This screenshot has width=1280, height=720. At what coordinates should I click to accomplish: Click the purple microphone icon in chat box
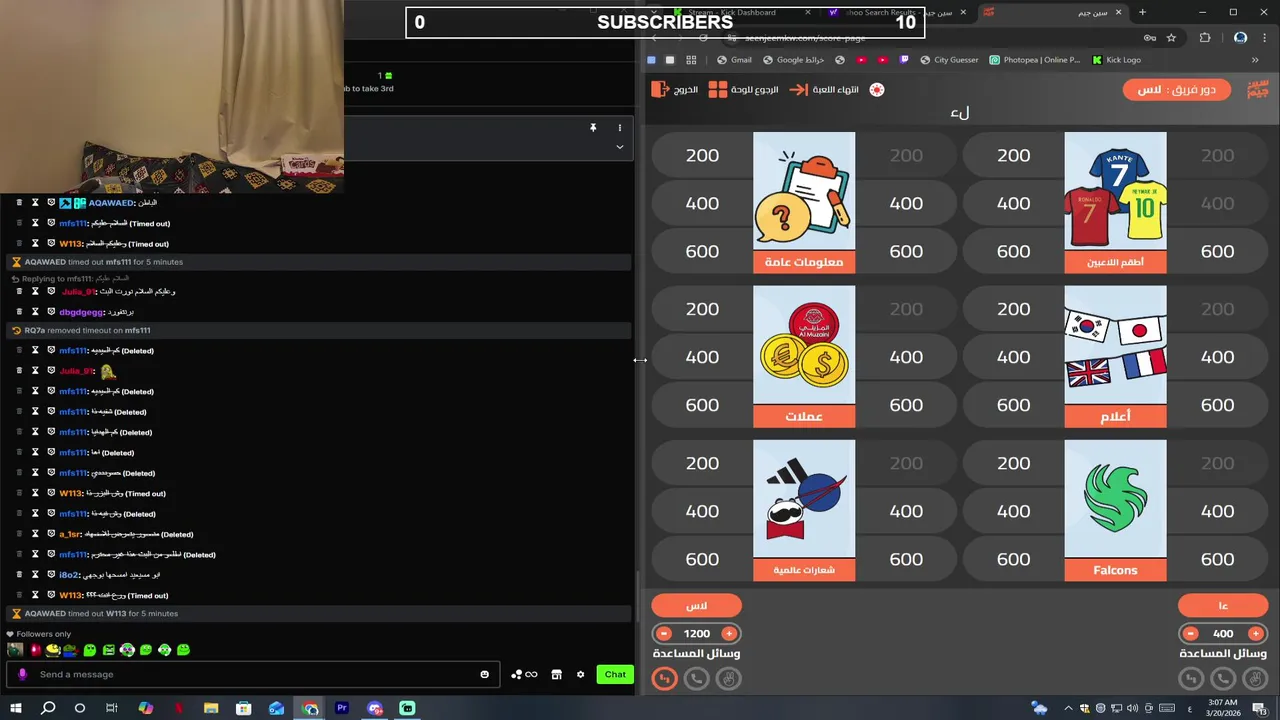[x=23, y=674]
